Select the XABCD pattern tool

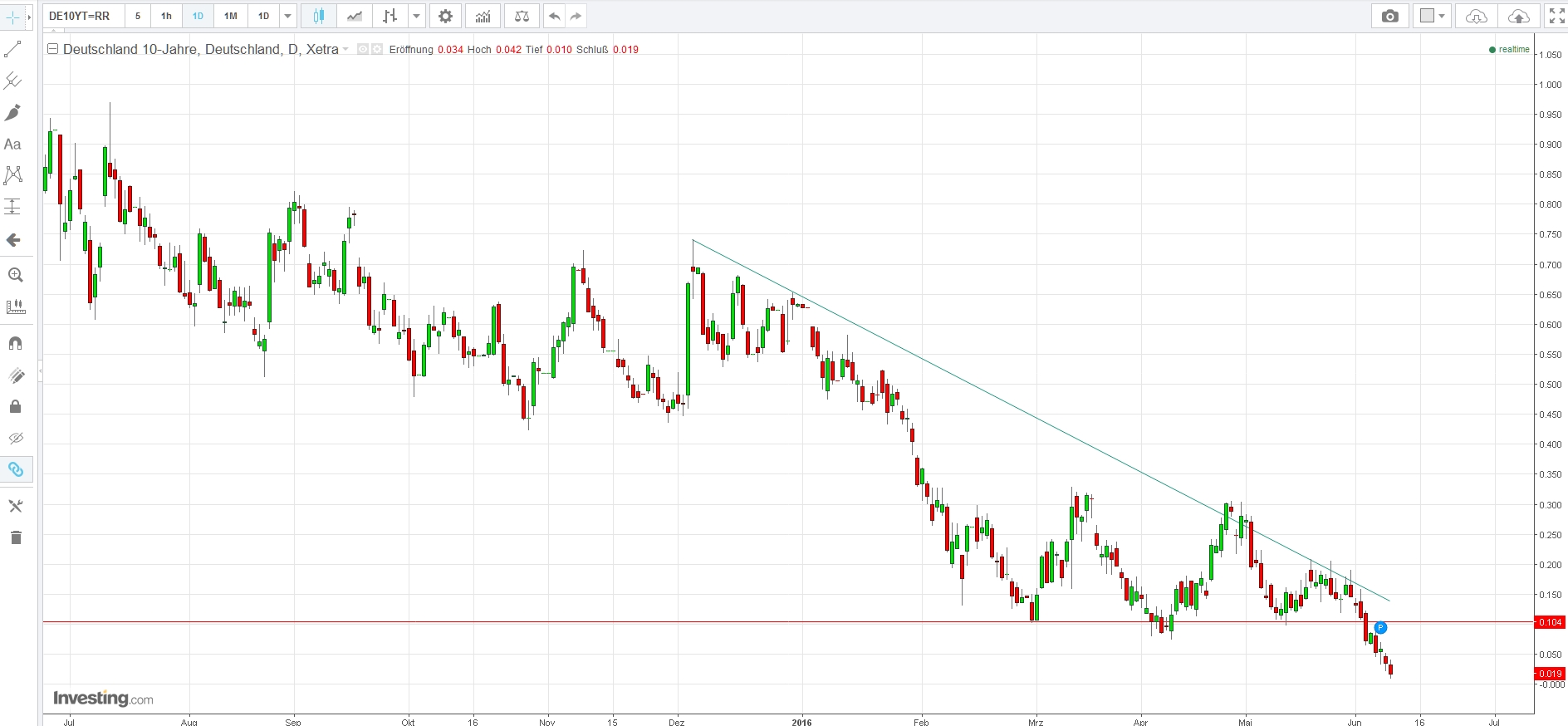coord(13,174)
